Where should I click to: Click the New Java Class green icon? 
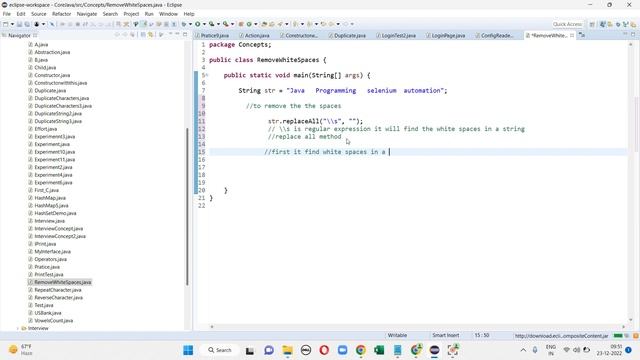(x=249, y=24)
